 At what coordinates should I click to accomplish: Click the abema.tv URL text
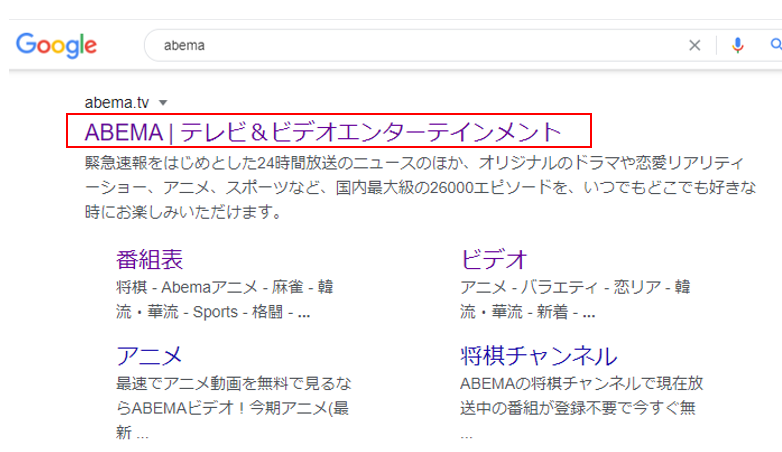(x=117, y=103)
